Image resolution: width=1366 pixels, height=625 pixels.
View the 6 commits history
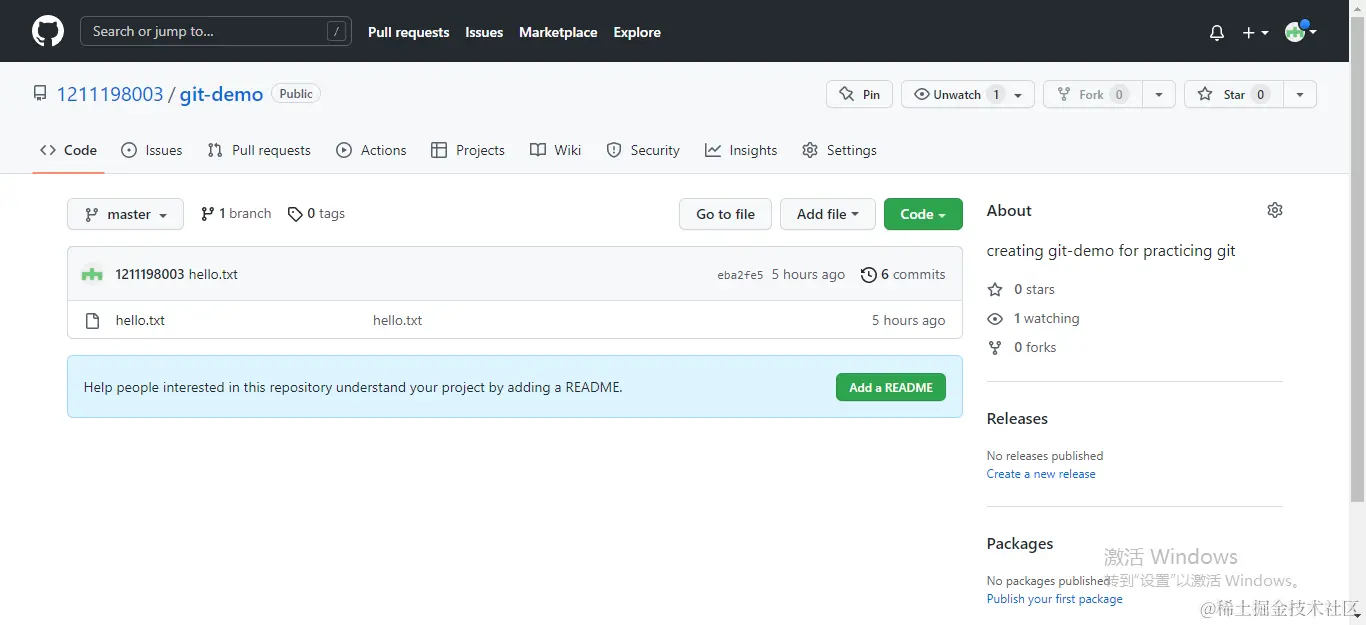point(903,274)
